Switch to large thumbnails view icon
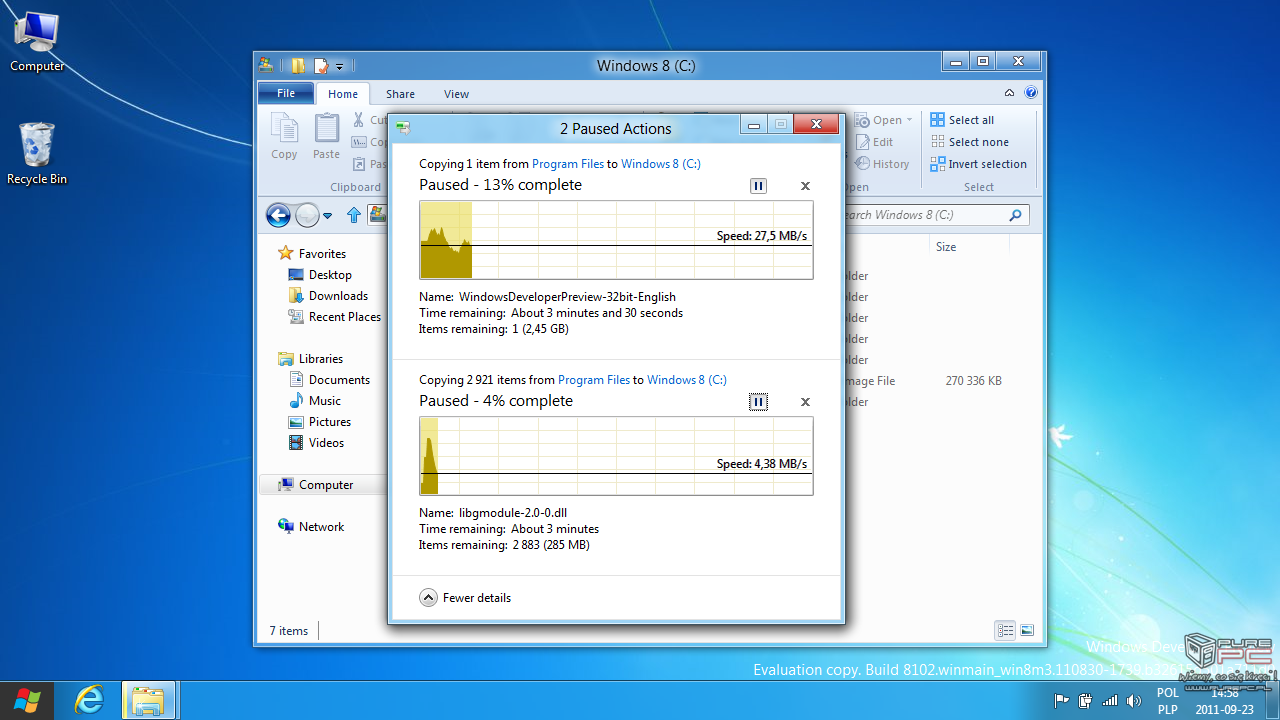Screen dimensions: 1280x720 tap(1027, 631)
